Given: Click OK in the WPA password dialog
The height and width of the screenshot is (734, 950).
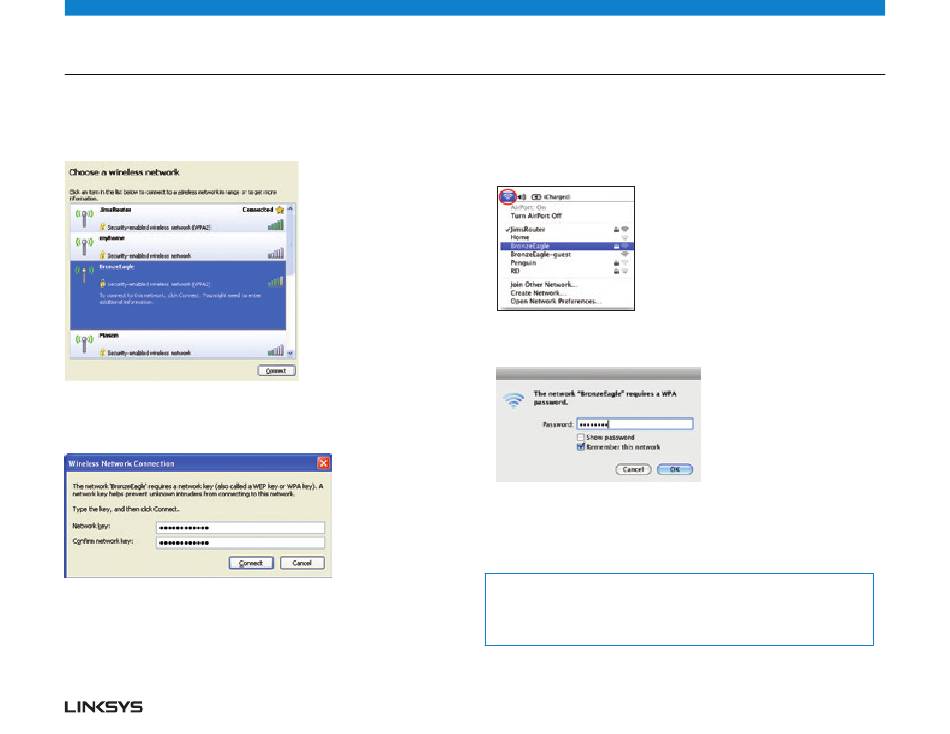Looking at the screenshot, I should (675, 468).
